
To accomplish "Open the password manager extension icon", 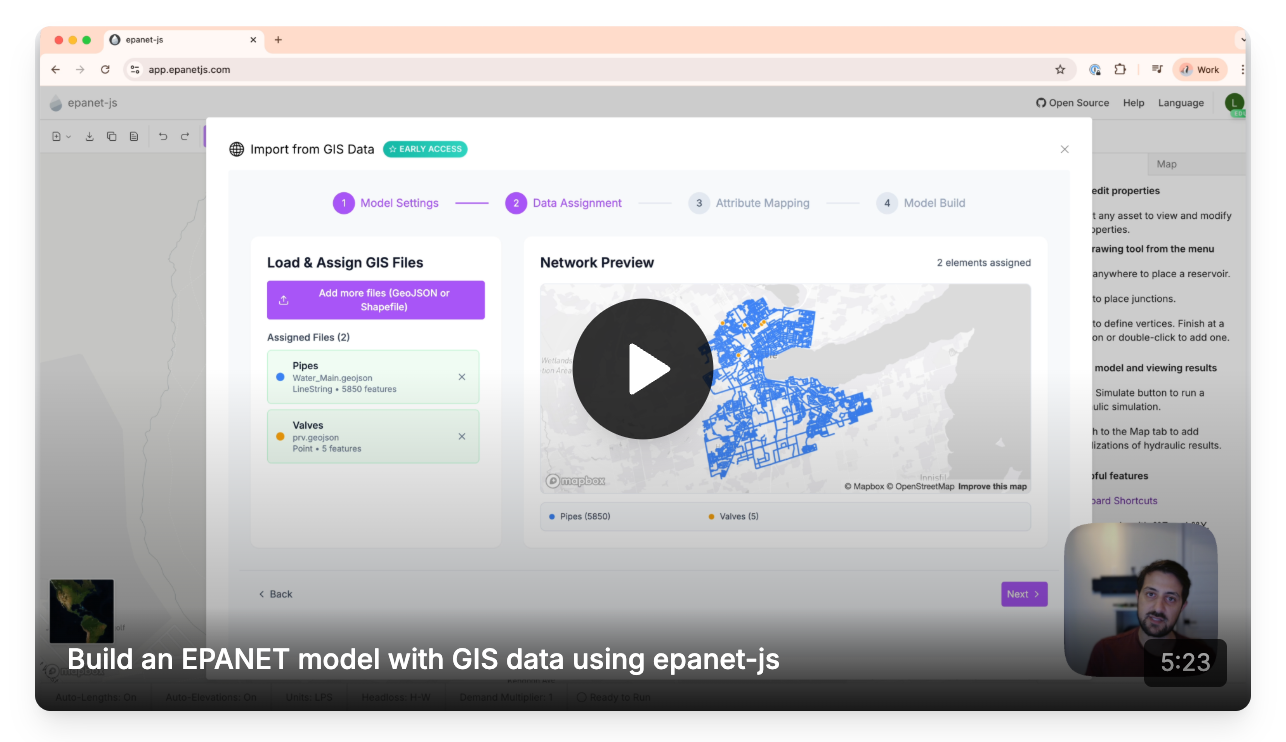I will [x=1095, y=70].
